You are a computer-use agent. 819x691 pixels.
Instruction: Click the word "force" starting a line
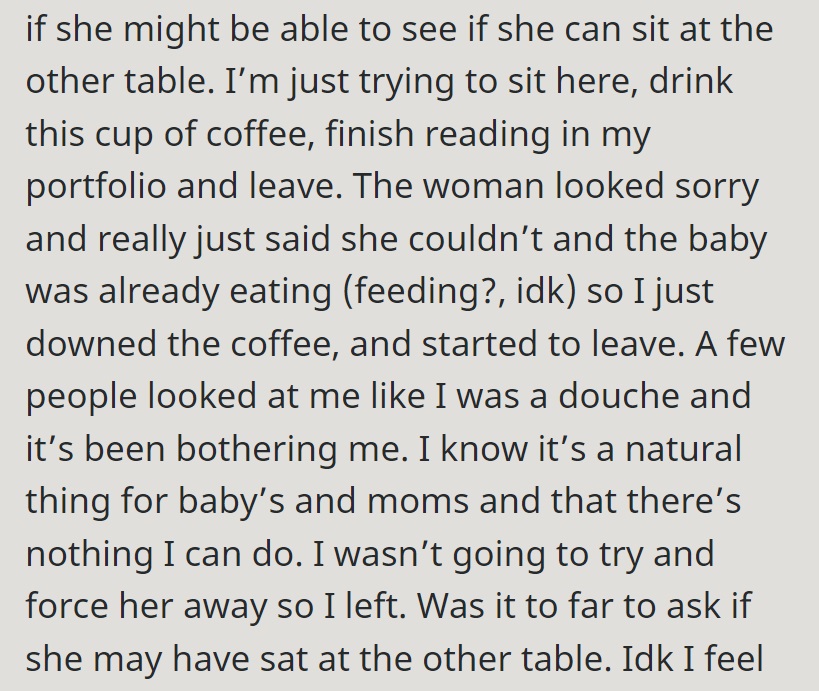[x=67, y=605]
